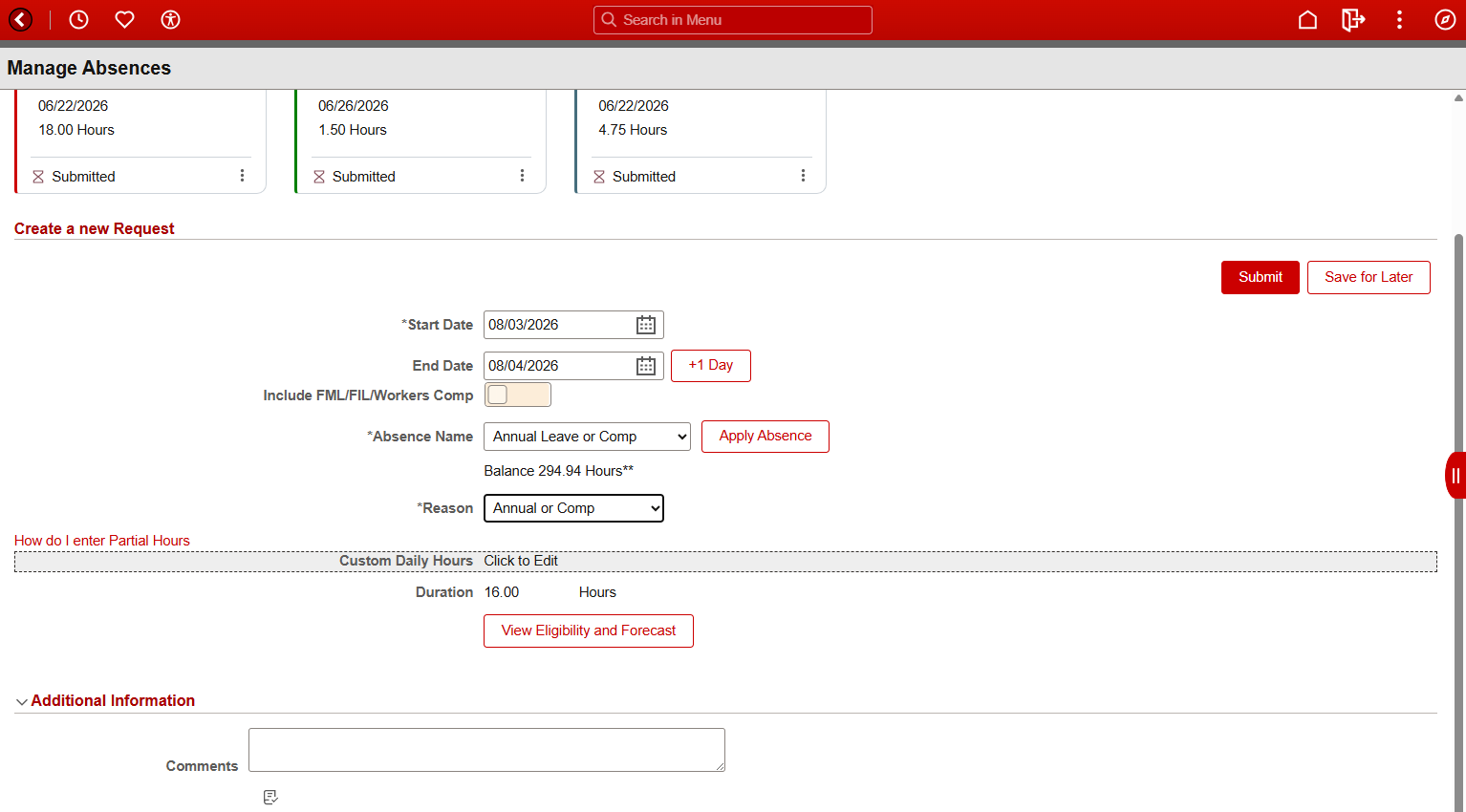Click the spell check icon below Comments

tap(270, 797)
